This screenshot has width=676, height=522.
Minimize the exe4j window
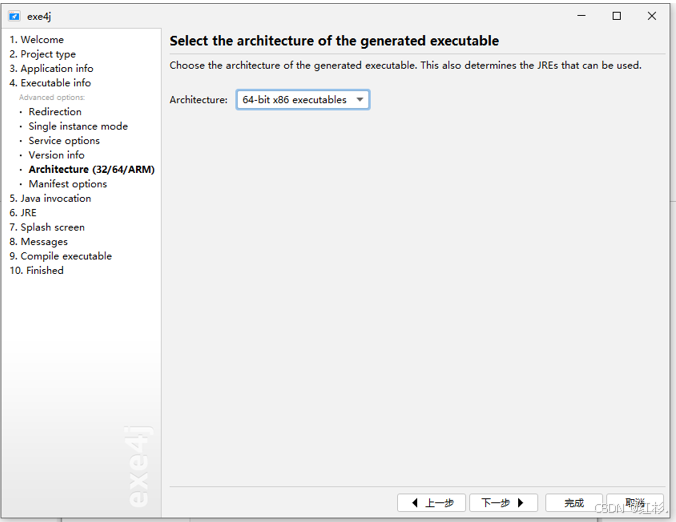(582, 16)
